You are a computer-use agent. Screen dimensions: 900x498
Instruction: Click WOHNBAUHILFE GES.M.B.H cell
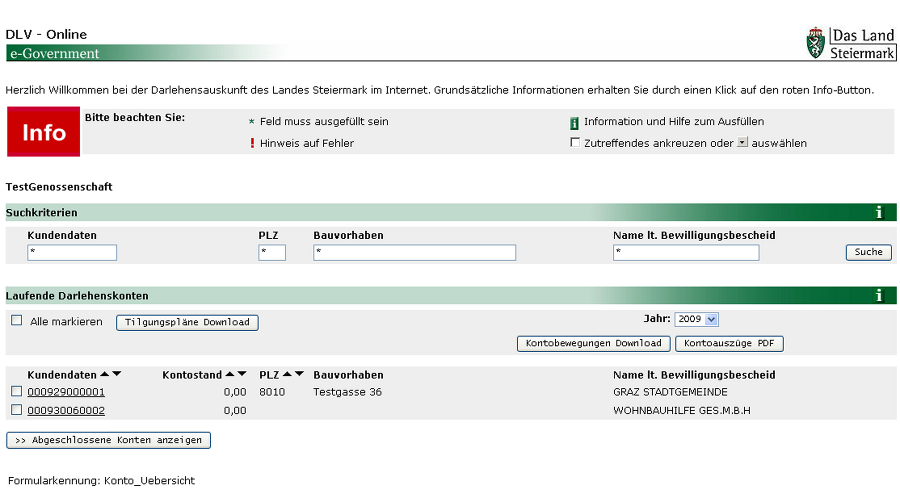[681, 410]
